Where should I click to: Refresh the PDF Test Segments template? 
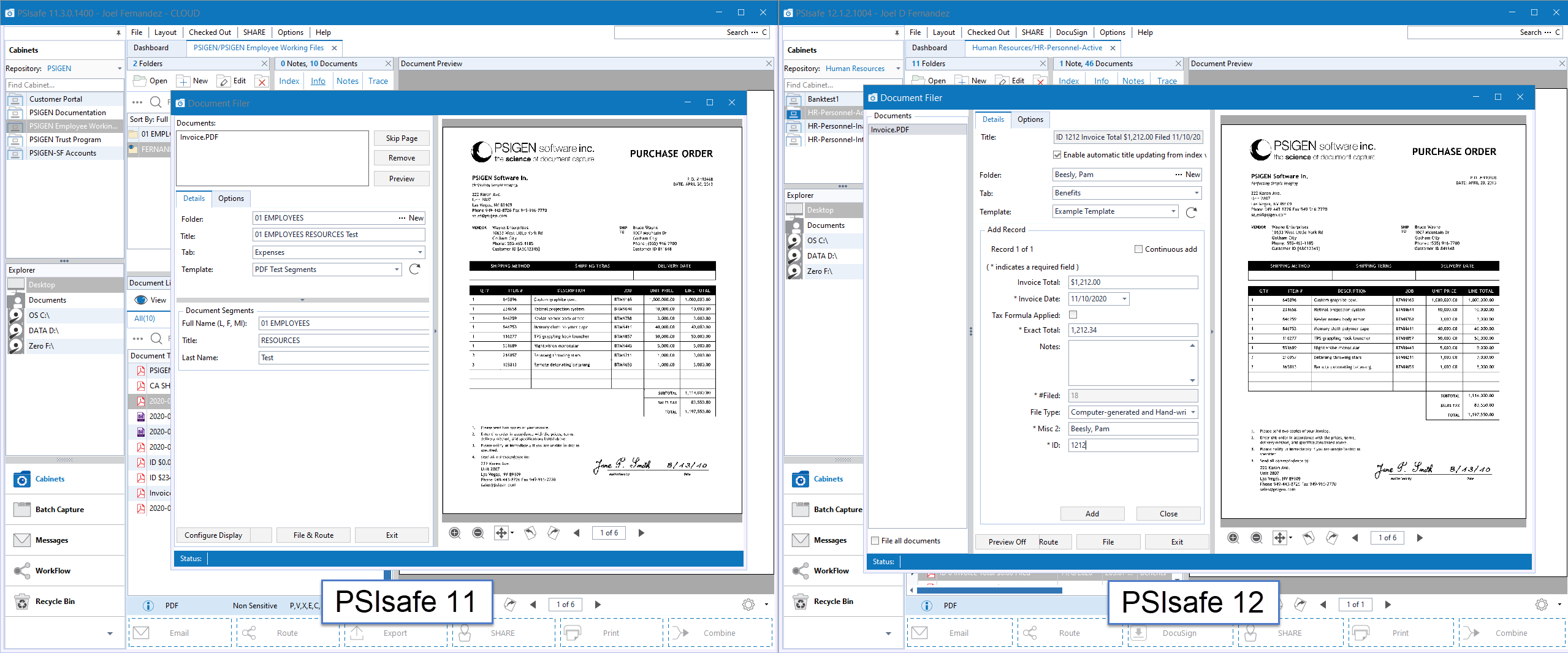(415, 270)
